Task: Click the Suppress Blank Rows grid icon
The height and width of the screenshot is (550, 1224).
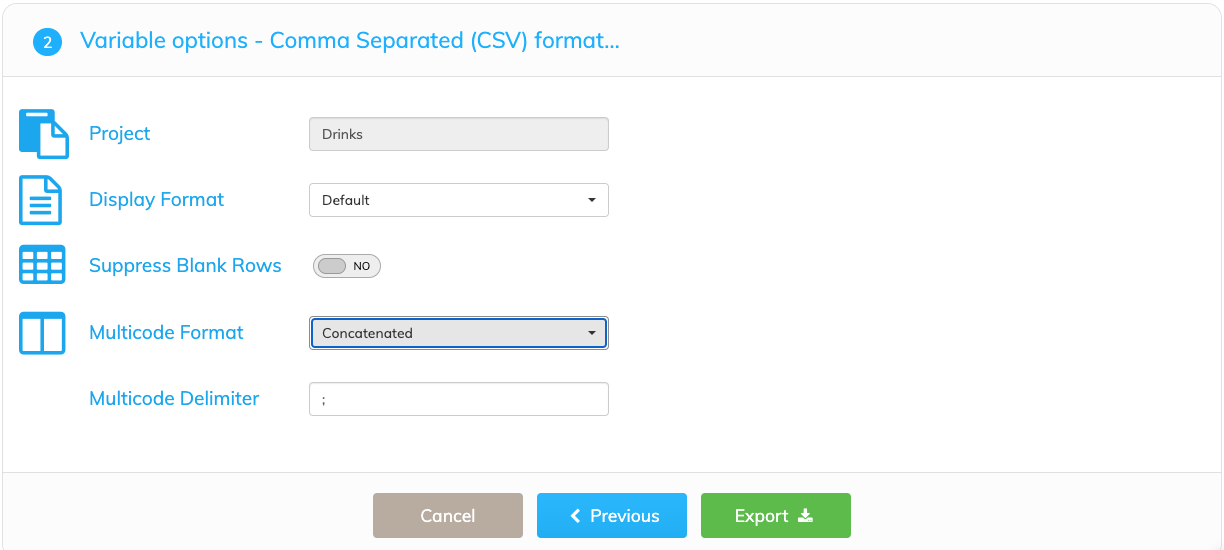Action: coord(42,266)
